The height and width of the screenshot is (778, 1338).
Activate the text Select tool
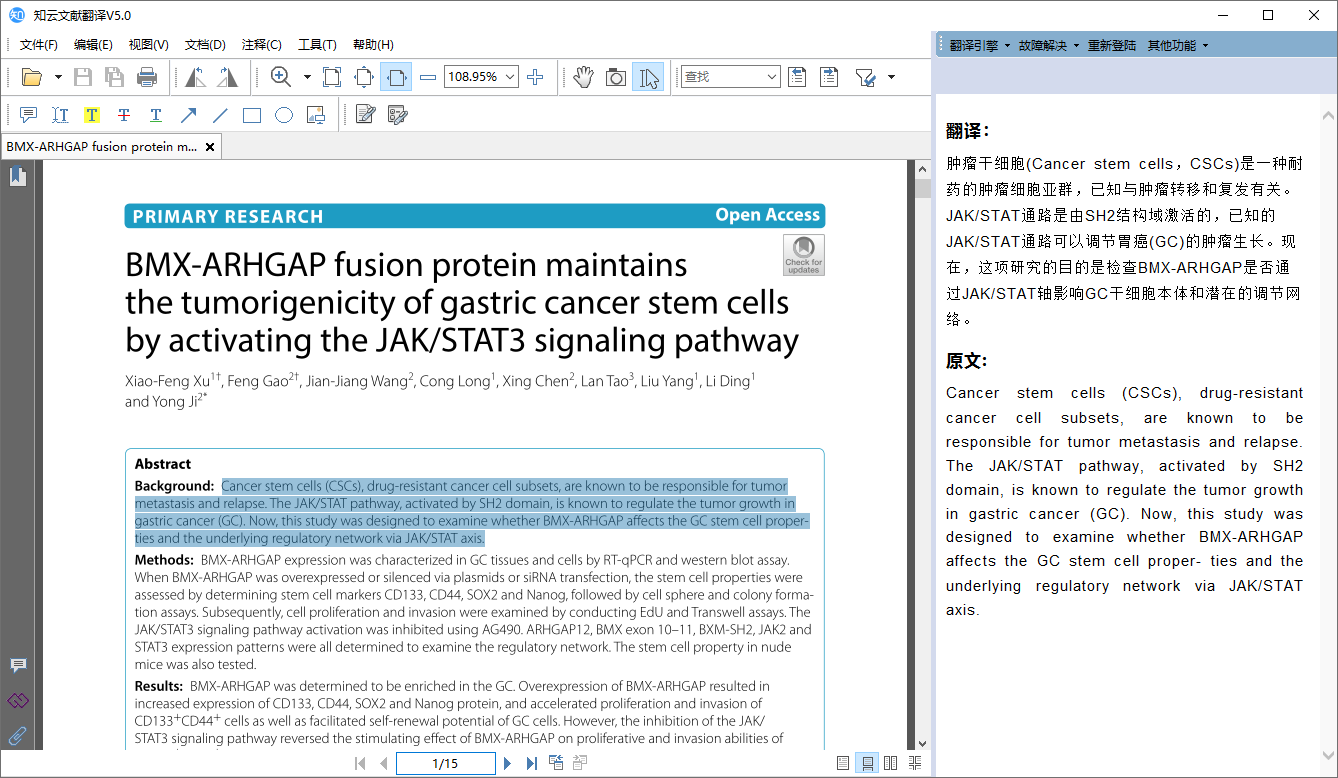tap(648, 77)
